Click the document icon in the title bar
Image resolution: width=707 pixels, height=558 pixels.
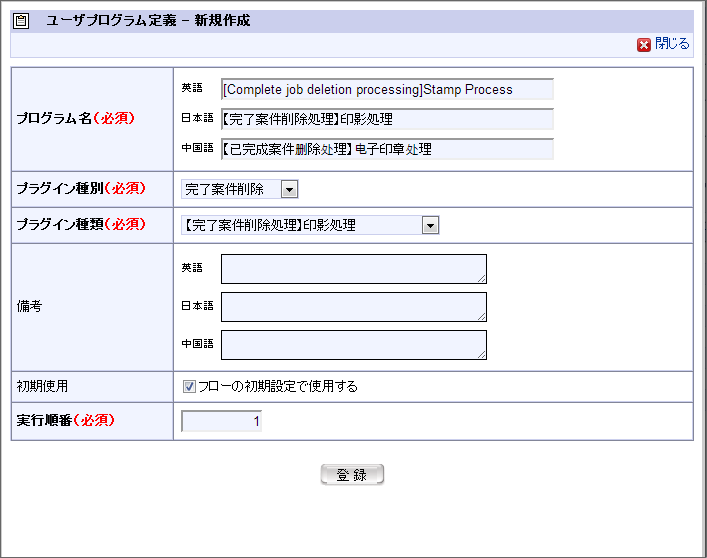(x=22, y=21)
